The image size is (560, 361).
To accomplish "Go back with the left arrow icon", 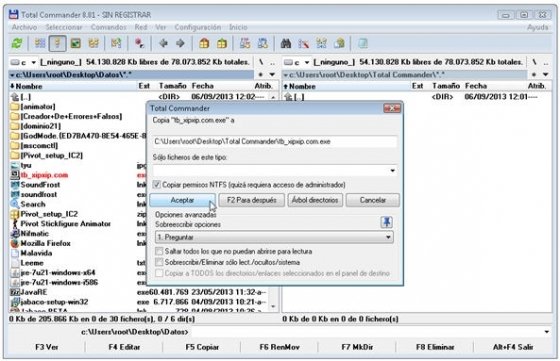I will coord(163,43).
